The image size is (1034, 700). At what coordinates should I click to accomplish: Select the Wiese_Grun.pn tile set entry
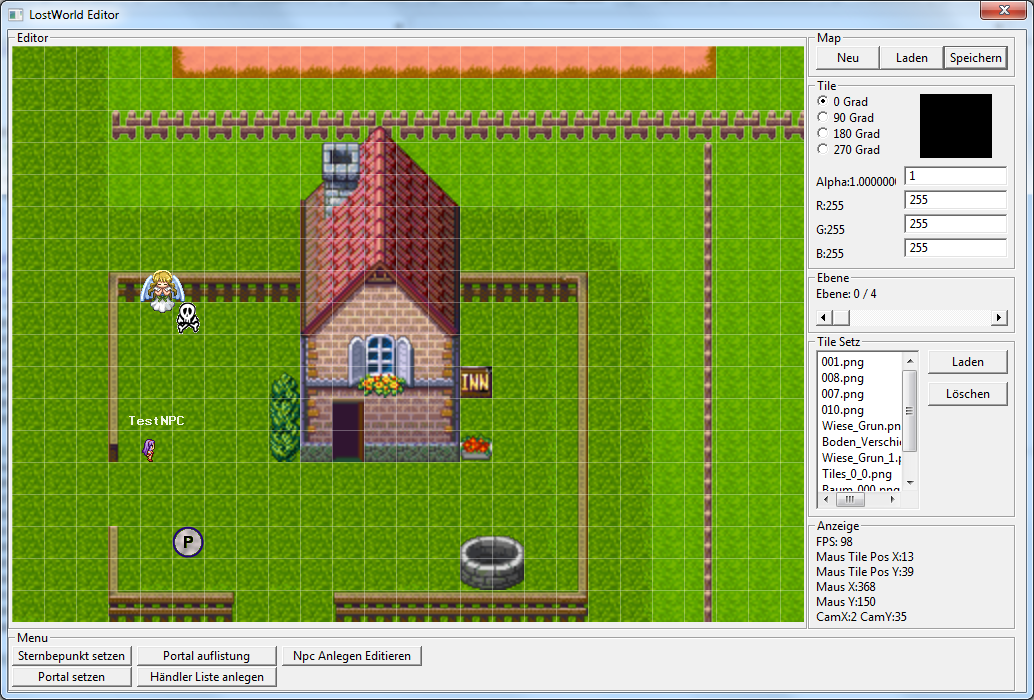click(x=861, y=426)
